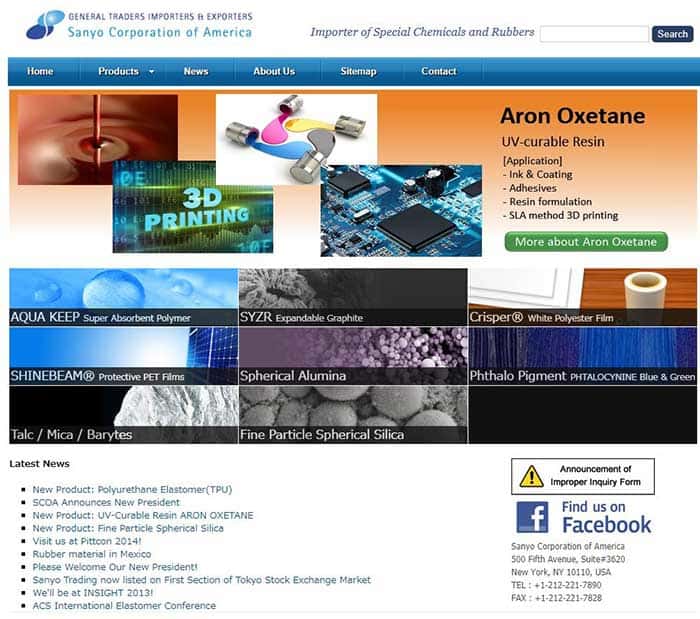Click Find us on Facebook text
The image size is (700, 619).
(x=606, y=517)
